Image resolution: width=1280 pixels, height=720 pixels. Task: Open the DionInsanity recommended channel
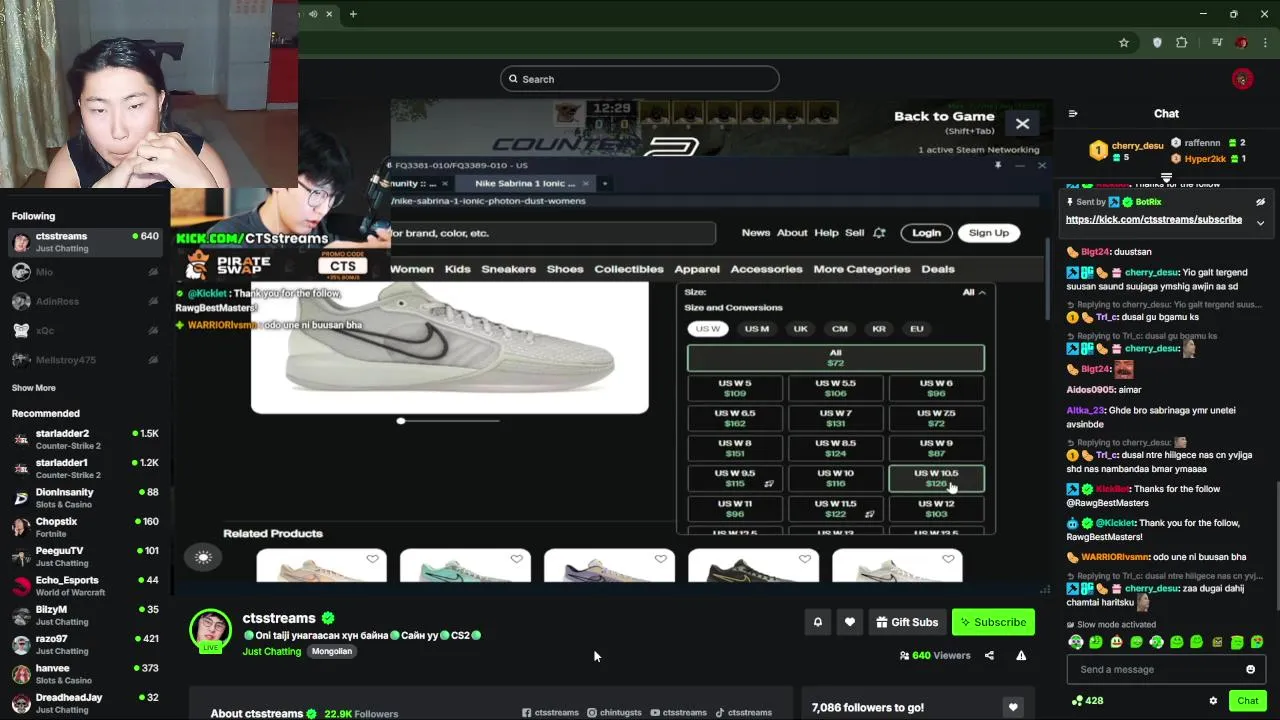(x=85, y=498)
